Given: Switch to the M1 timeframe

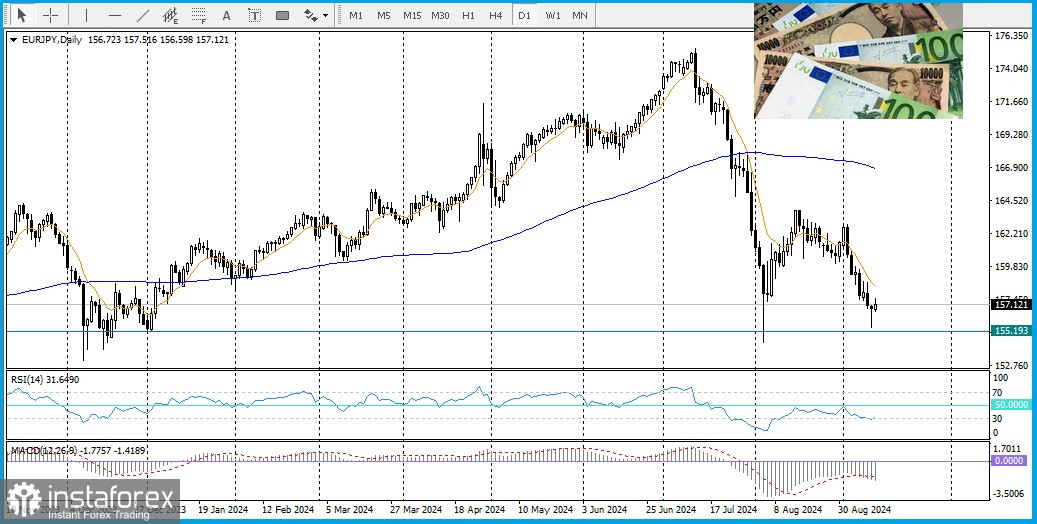Looking at the screenshot, I should (356, 15).
